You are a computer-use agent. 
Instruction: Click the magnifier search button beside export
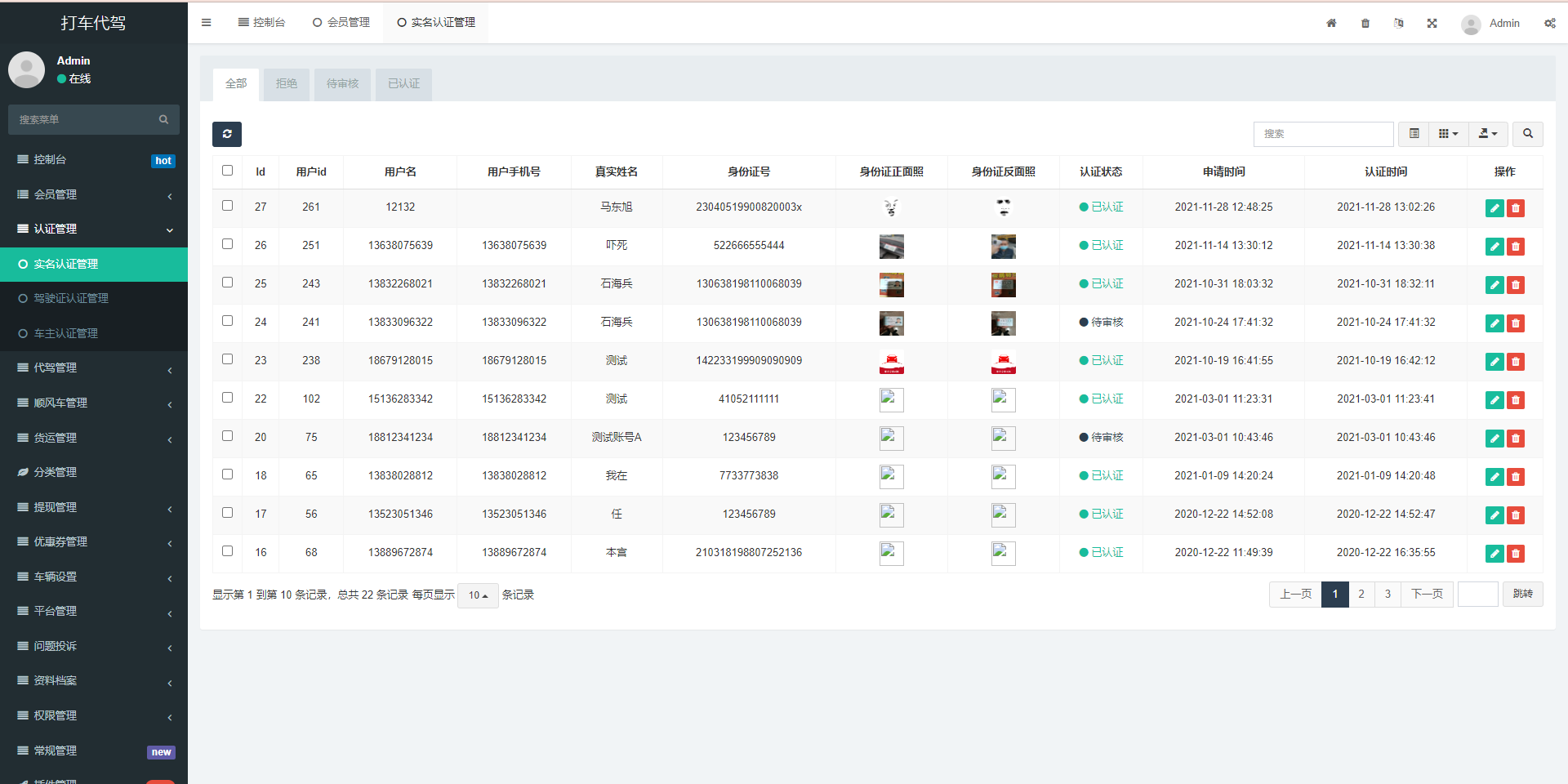[1527, 134]
